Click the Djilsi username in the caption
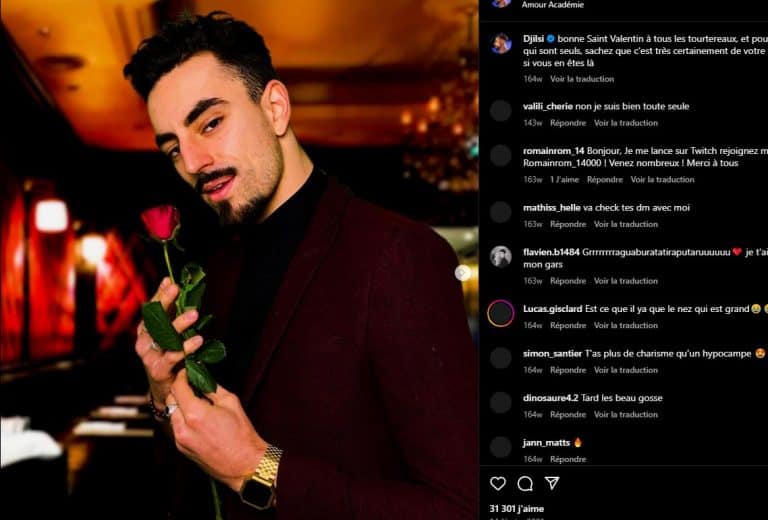768x520 pixels. [x=534, y=39]
